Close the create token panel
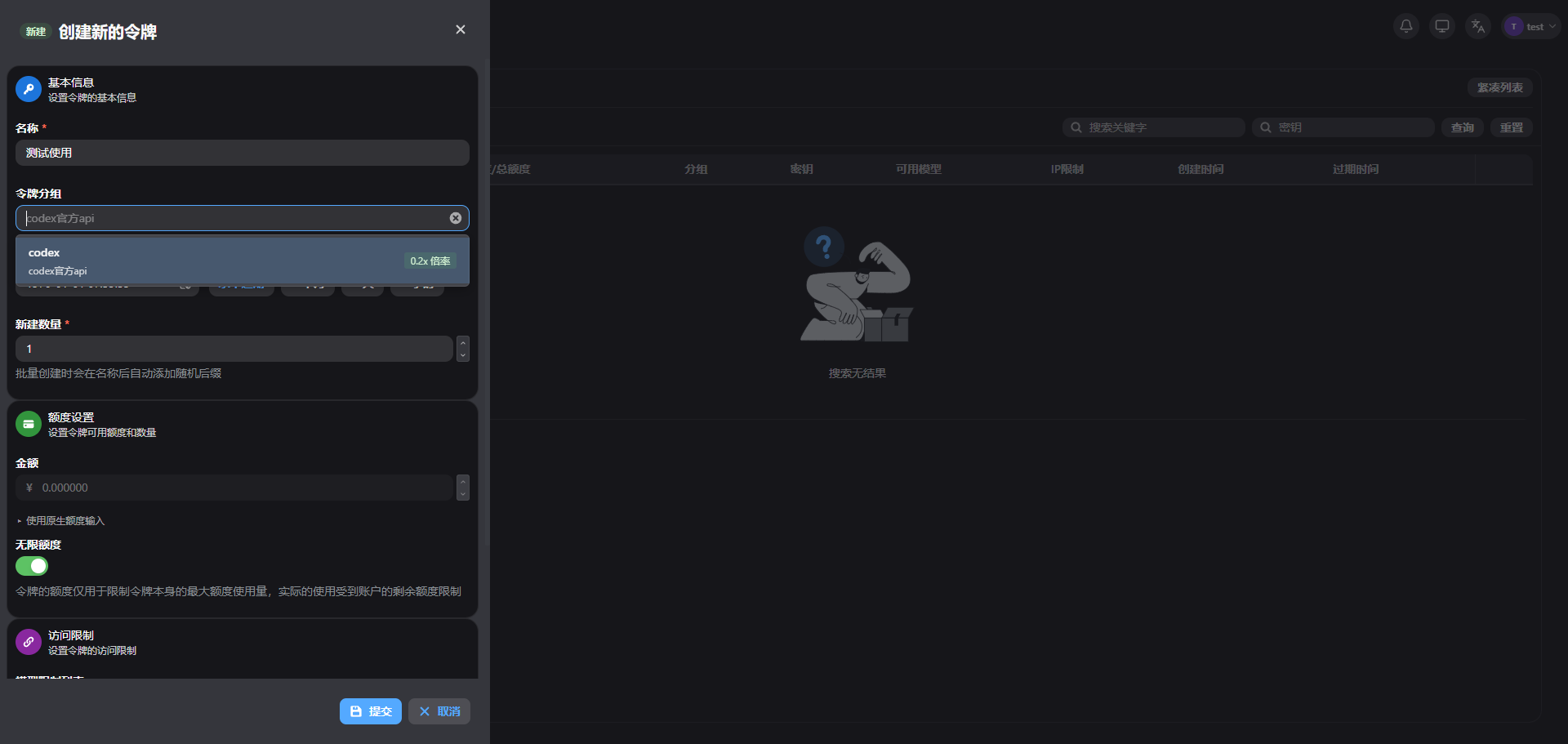1568x744 pixels. click(x=461, y=29)
